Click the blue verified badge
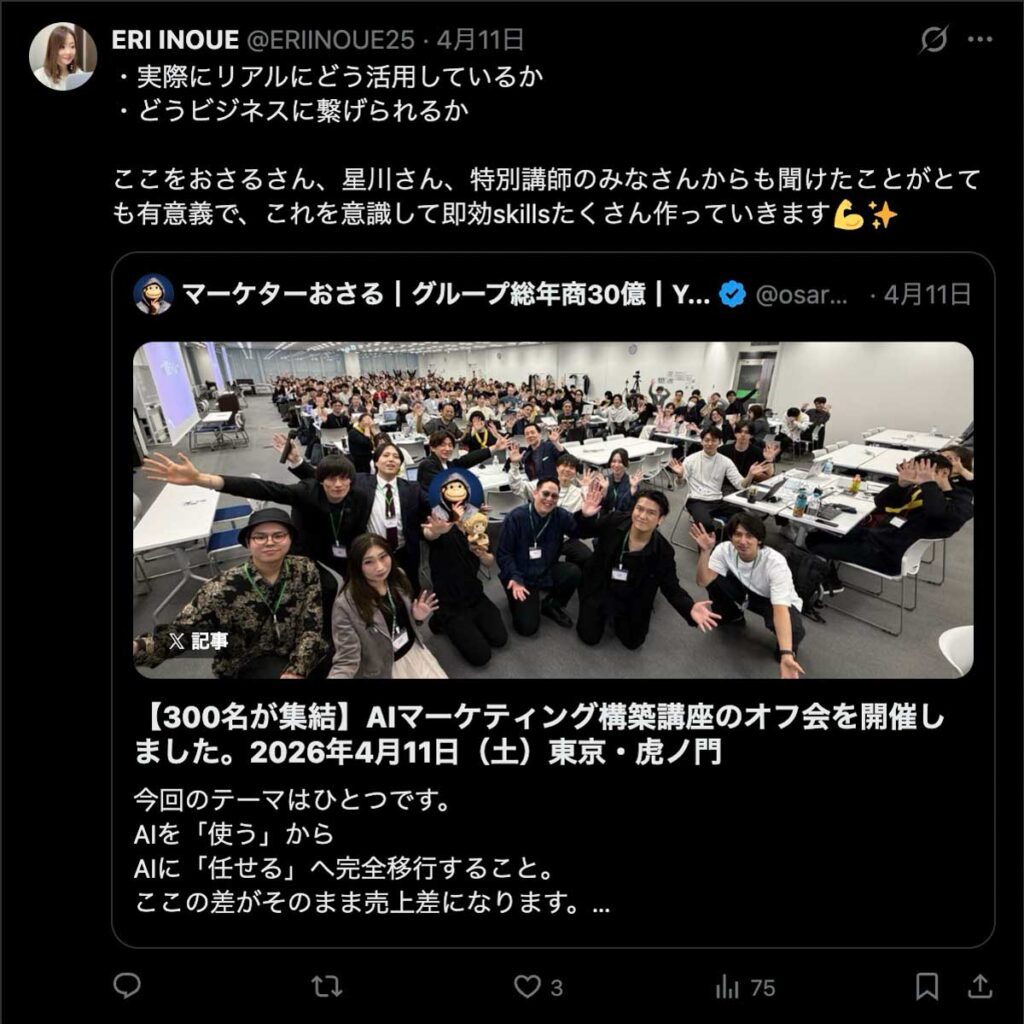The width and height of the screenshot is (1024, 1024). pyautogui.click(x=733, y=295)
